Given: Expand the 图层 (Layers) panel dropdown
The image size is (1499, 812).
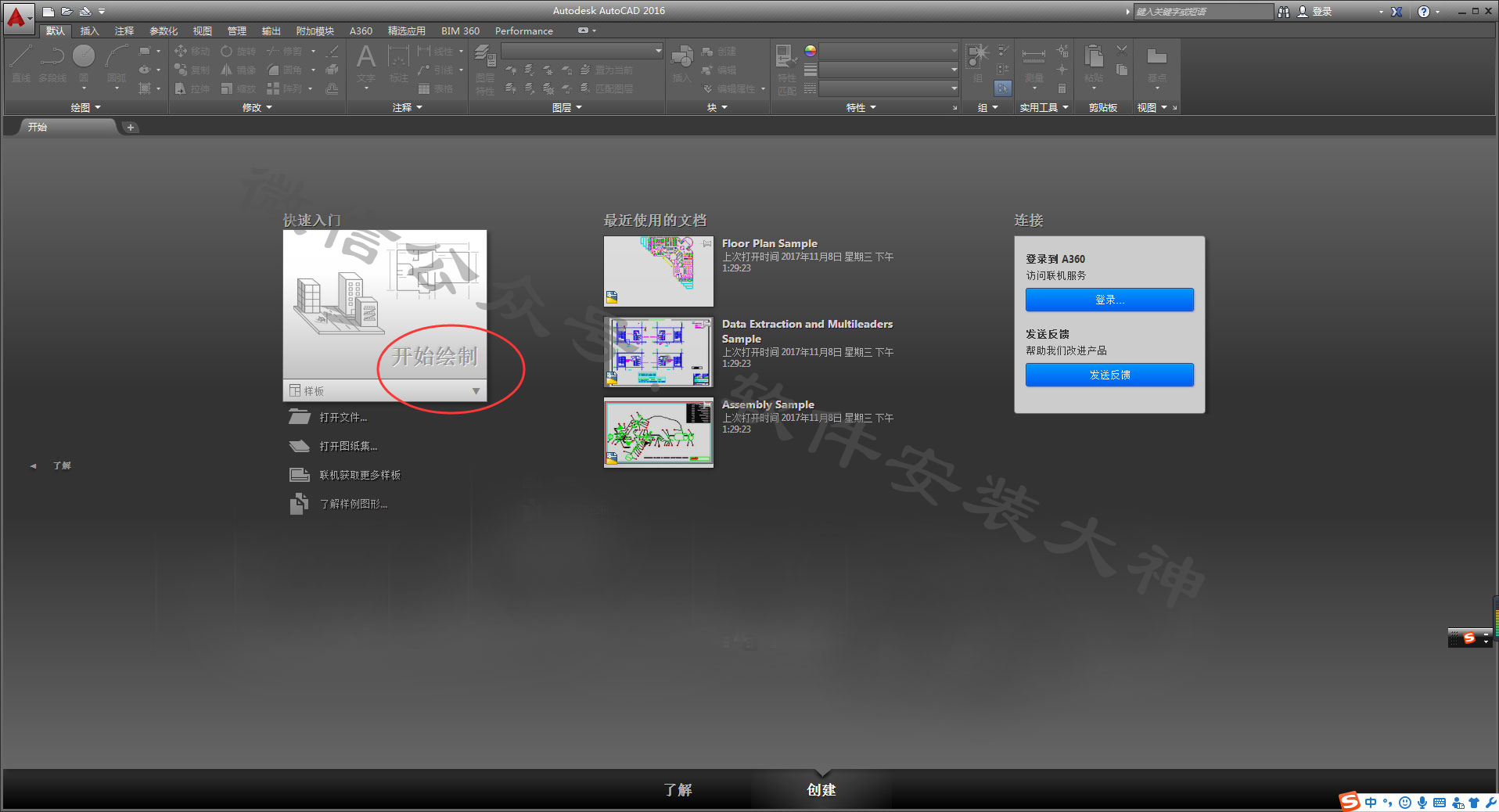Looking at the screenshot, I should pyautogui.click(x=567, y=108).
